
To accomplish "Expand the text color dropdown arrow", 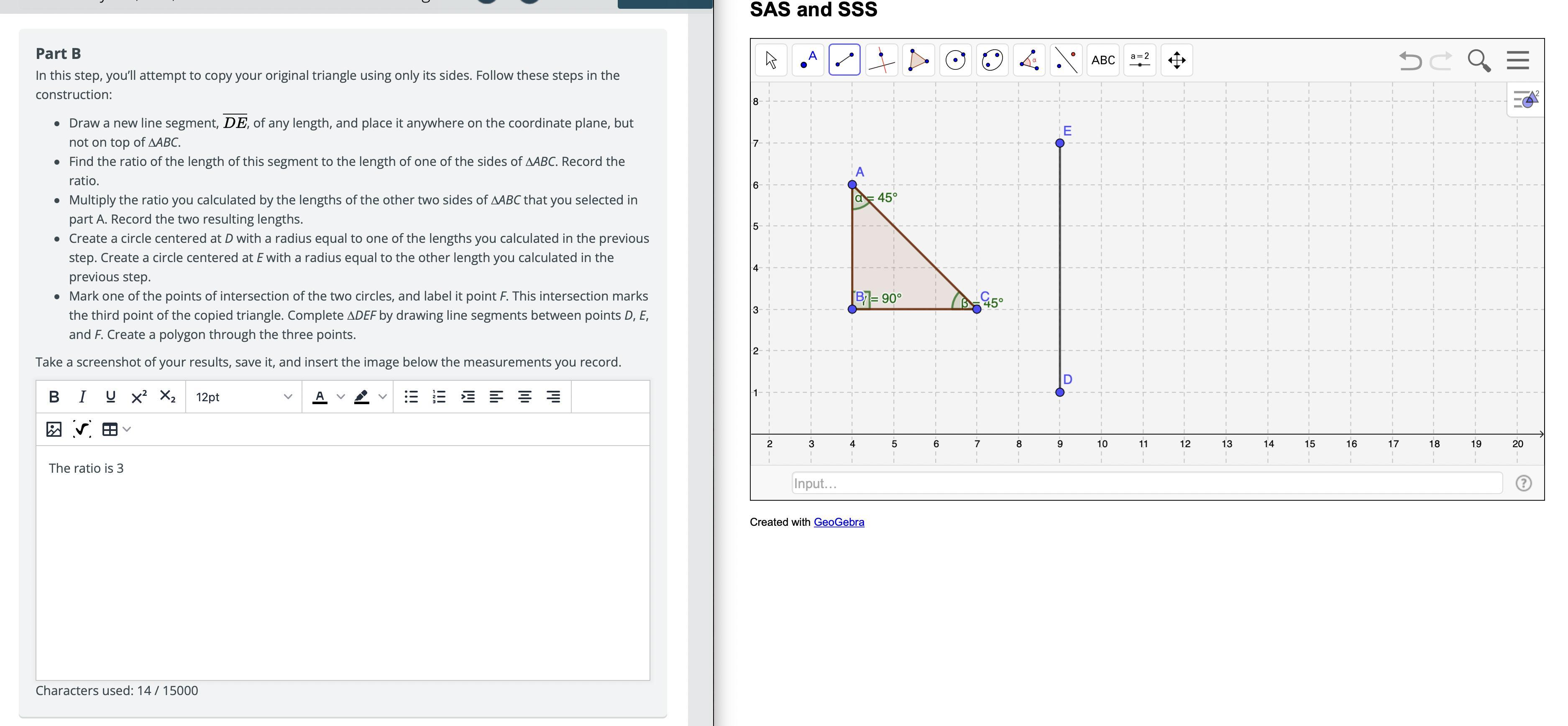I will 341,397.
